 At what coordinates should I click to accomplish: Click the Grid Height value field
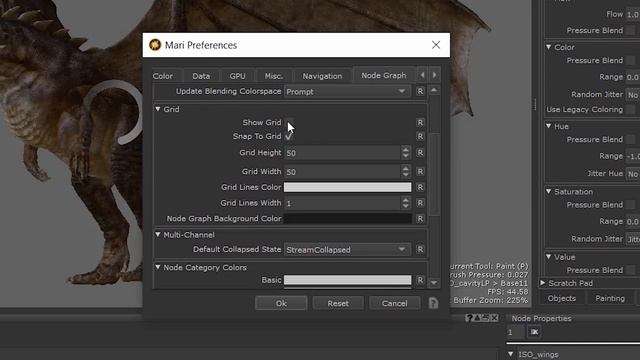point(342,153)
